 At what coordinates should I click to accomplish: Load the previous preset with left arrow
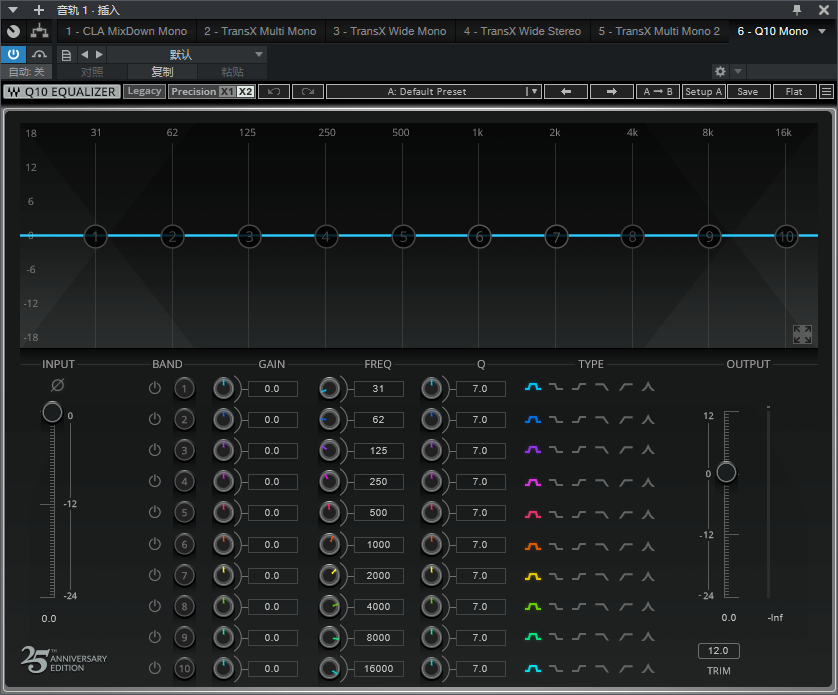click(x=566, y=91)
